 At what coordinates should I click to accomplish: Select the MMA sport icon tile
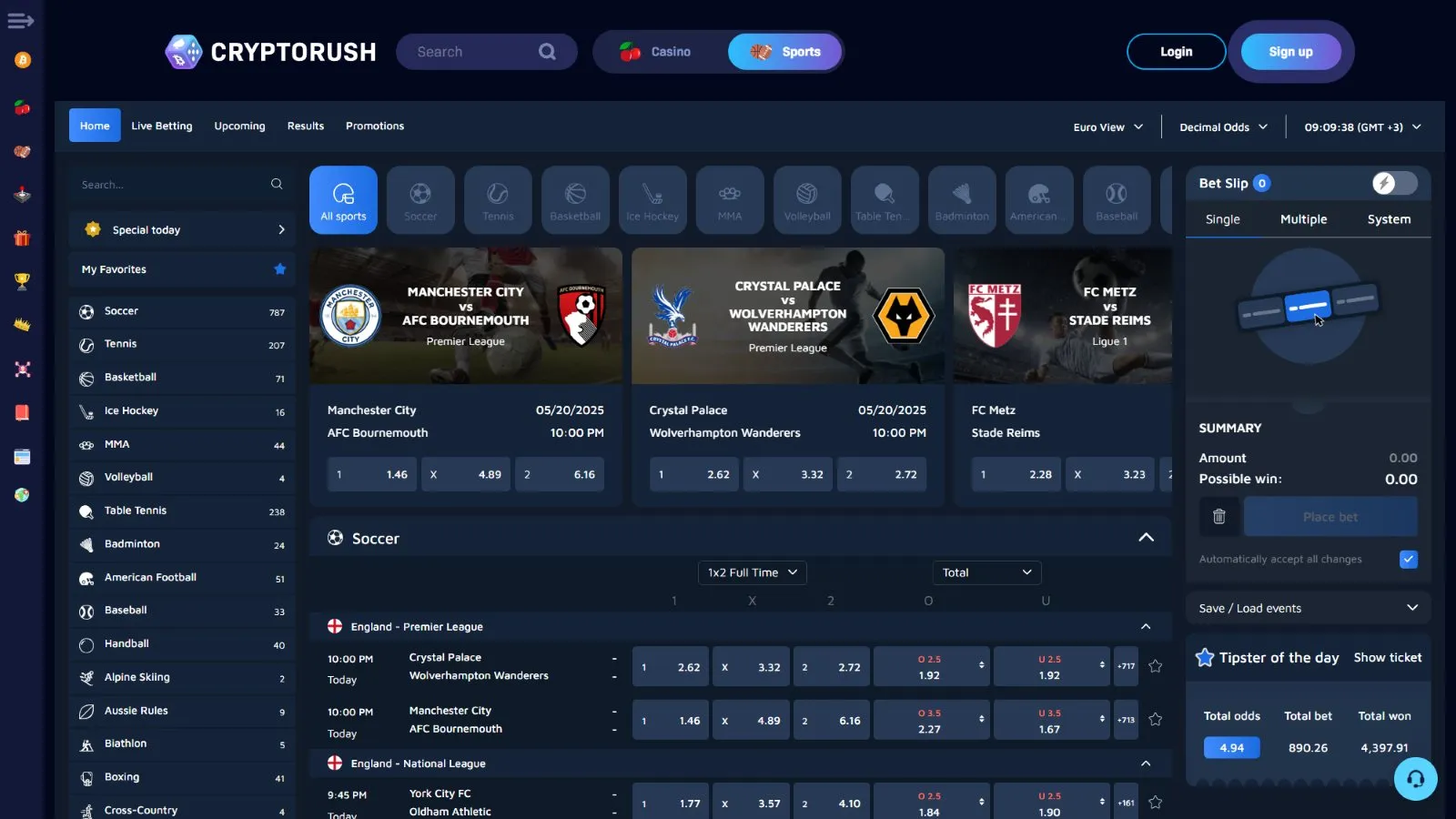[730, 200]
